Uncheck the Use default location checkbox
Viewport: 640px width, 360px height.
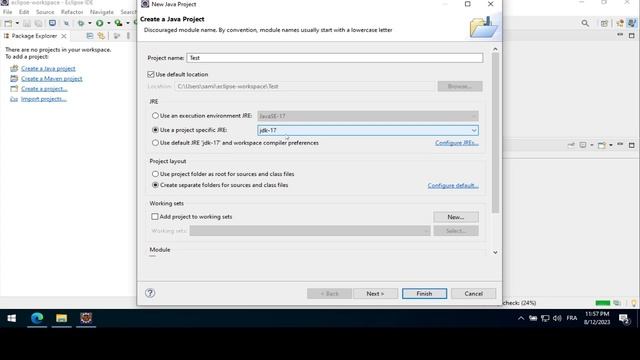click(151, 74)
